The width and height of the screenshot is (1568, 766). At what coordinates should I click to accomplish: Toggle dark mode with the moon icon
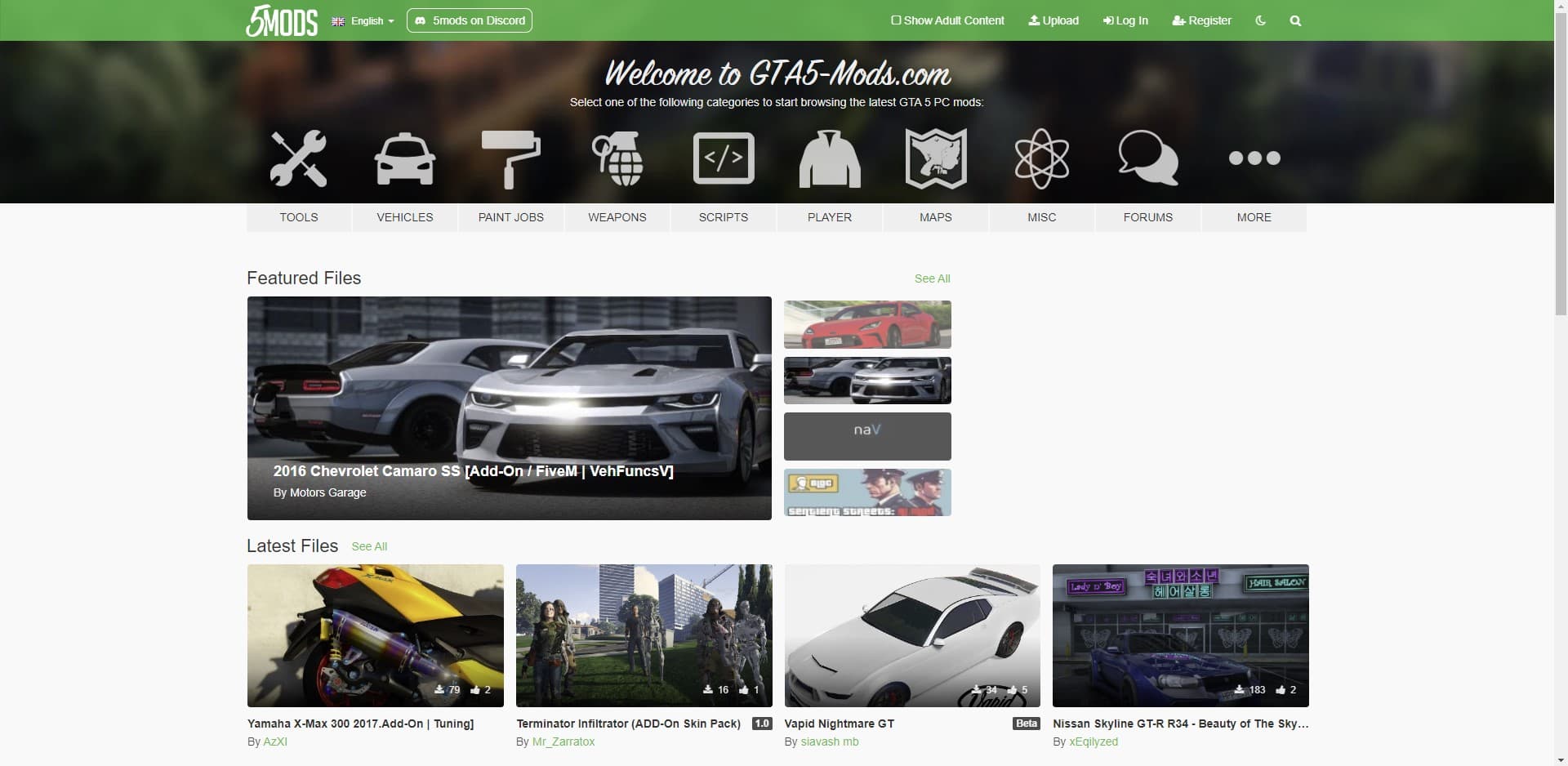(1260, 20)
